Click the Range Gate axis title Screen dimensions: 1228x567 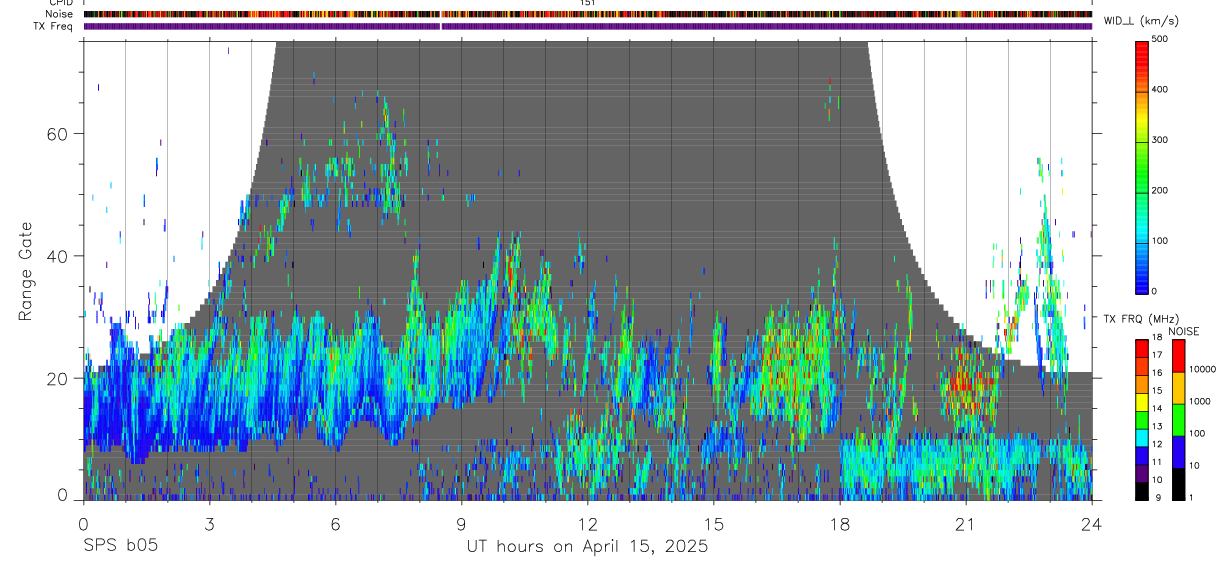[x=27, y=271]
